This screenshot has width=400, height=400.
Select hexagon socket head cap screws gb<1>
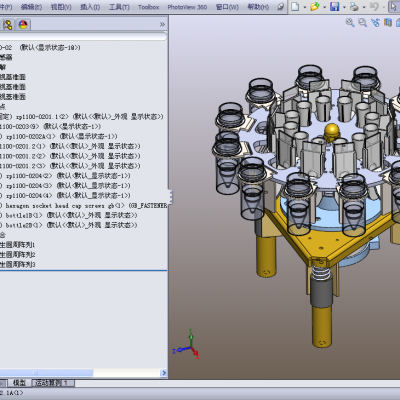click(x=83, y=206)
